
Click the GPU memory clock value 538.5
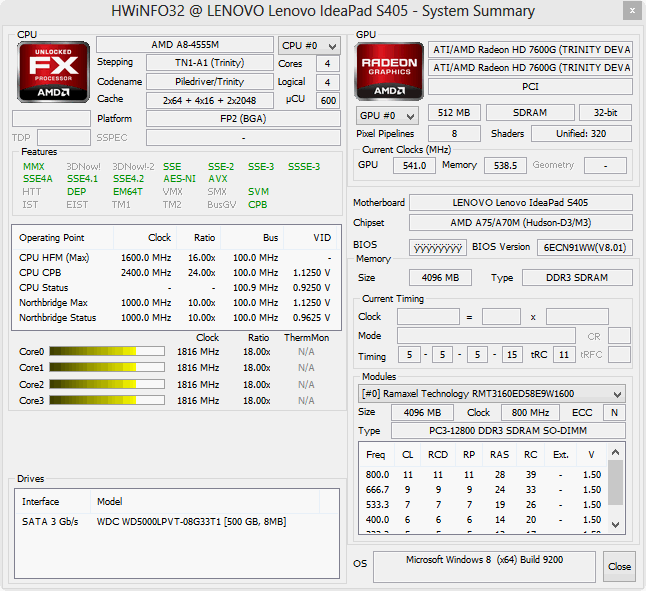click(x=505, y=166)
